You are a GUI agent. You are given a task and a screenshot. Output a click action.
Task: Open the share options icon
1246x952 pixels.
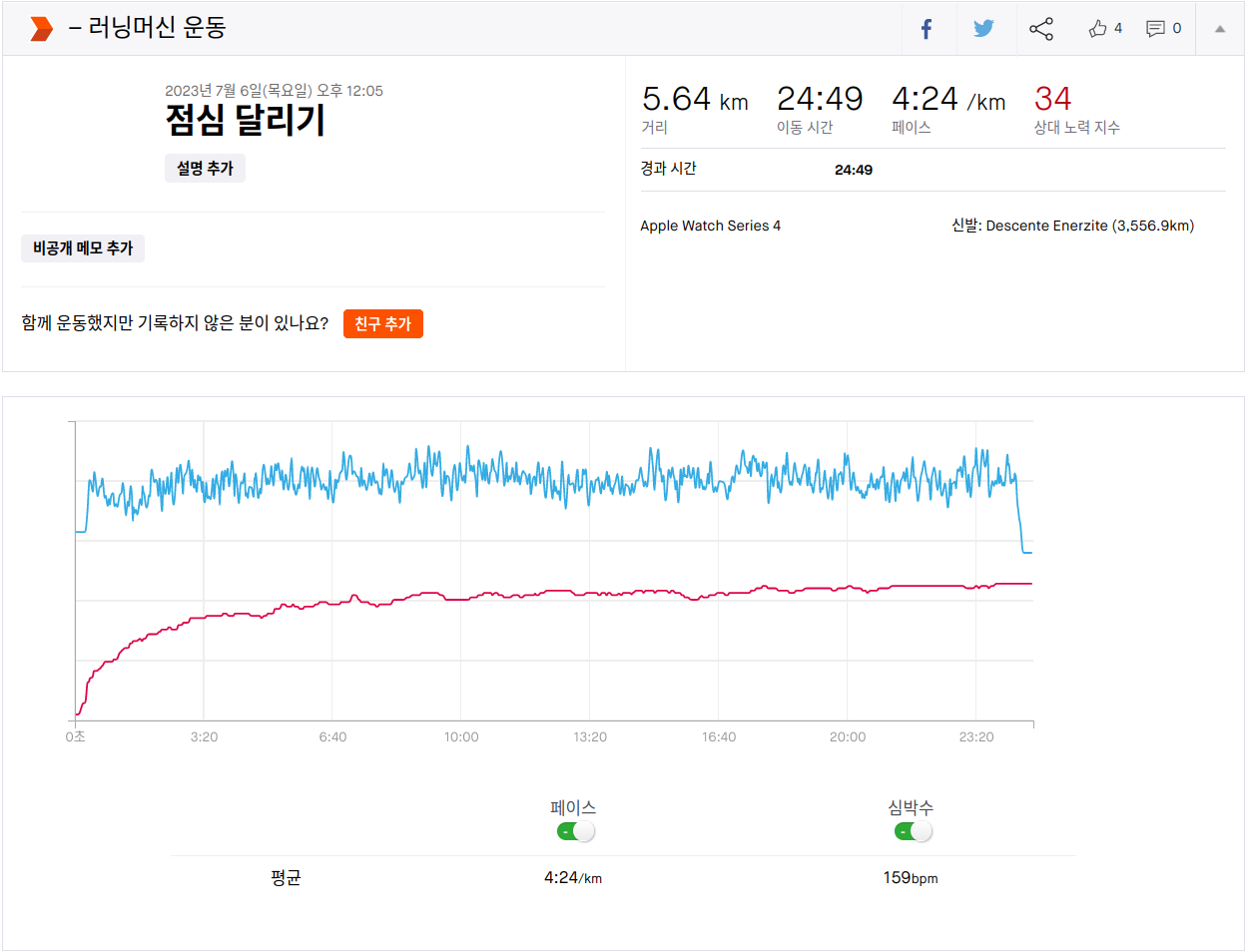(x=1041, y=29)
